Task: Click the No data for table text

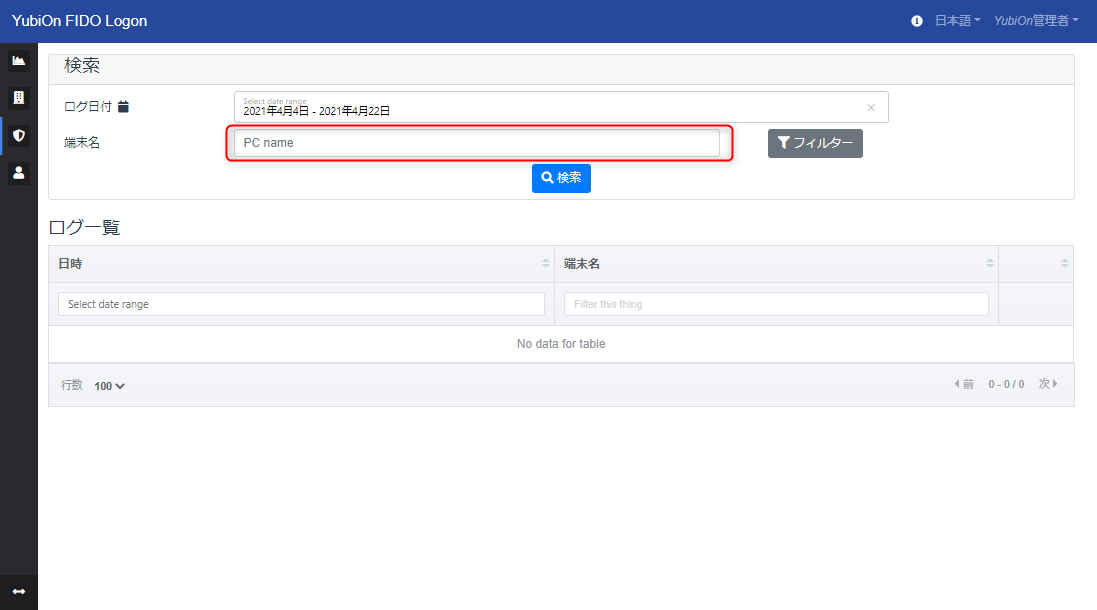Action: 561,344
